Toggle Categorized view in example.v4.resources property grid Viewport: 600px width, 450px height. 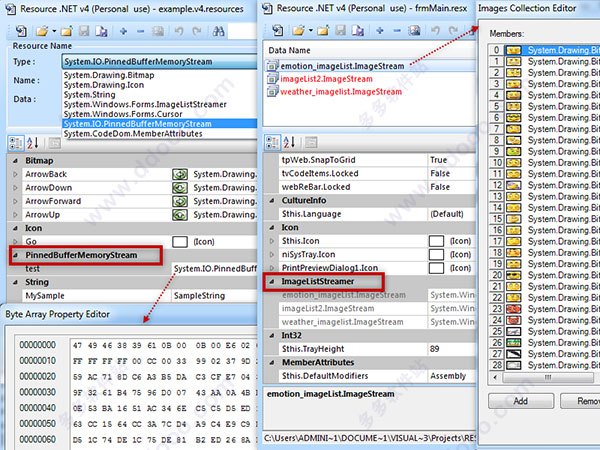point(16,143)
